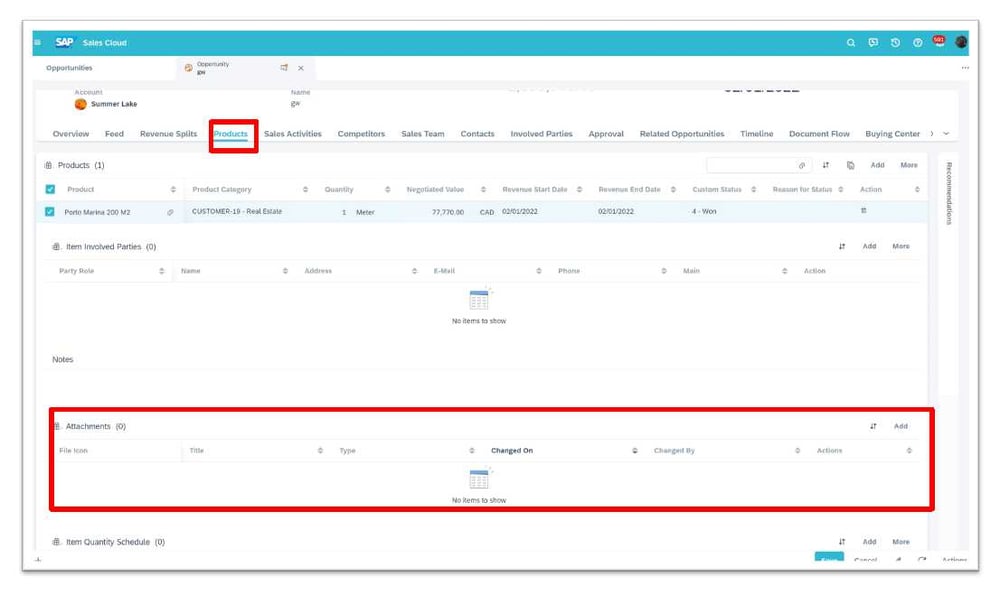Viewport: 1000px width, 595px height.
Task: Click the Item Involved Parties section icon
Action: (x=56, y=247)
